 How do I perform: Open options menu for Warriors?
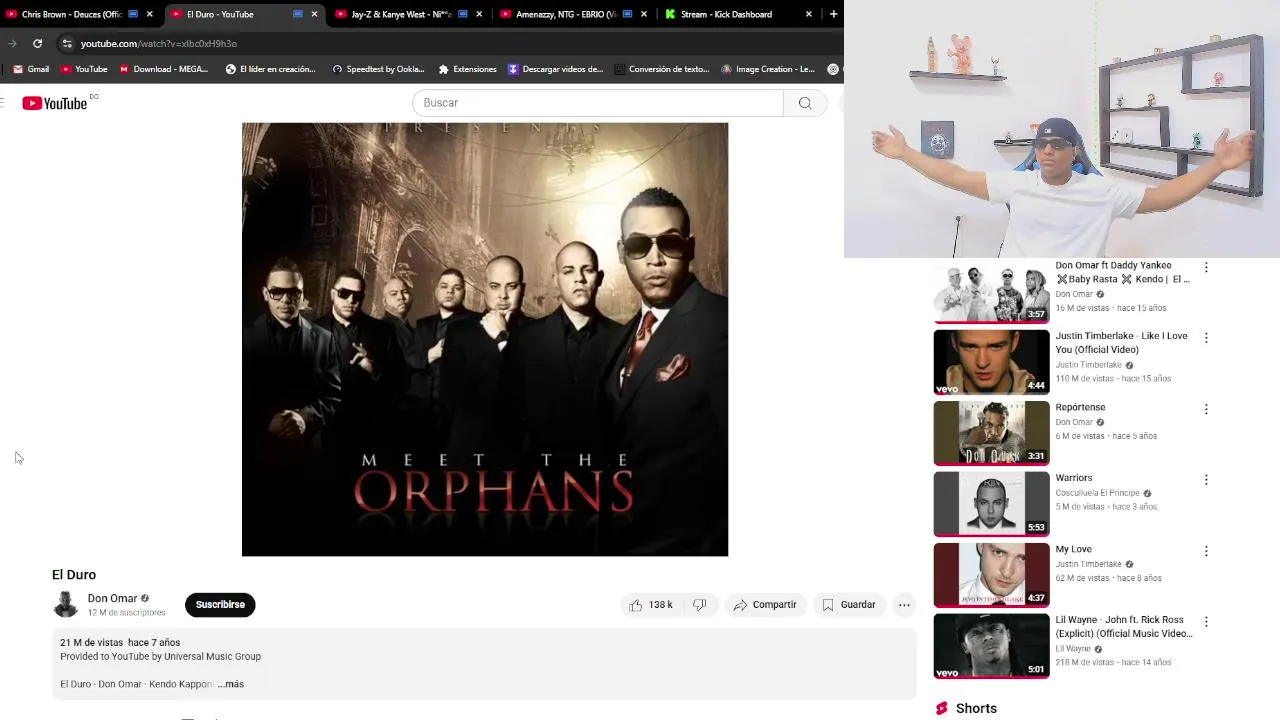[1206, 480]
